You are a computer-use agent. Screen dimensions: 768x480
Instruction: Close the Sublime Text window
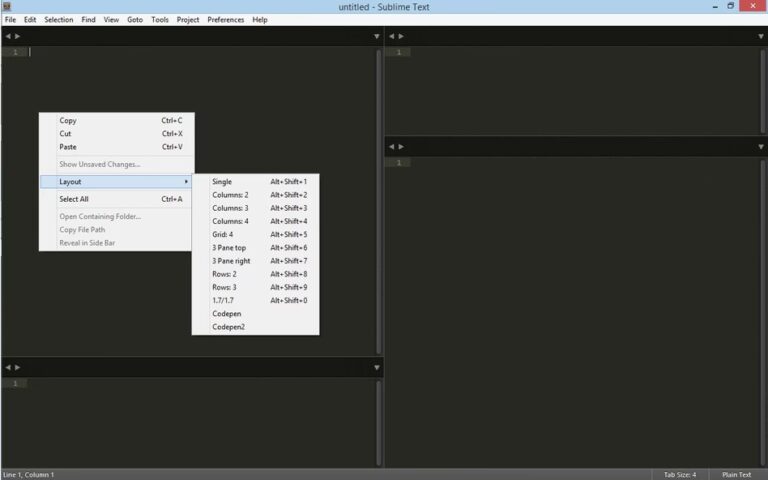pyautogui.click(x=753, y=6)
